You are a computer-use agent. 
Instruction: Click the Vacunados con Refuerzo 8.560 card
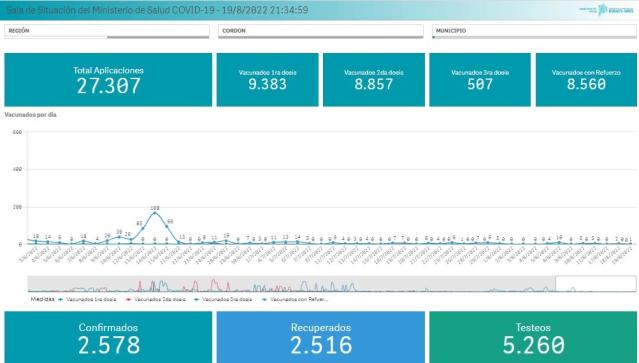pos(586,80)
